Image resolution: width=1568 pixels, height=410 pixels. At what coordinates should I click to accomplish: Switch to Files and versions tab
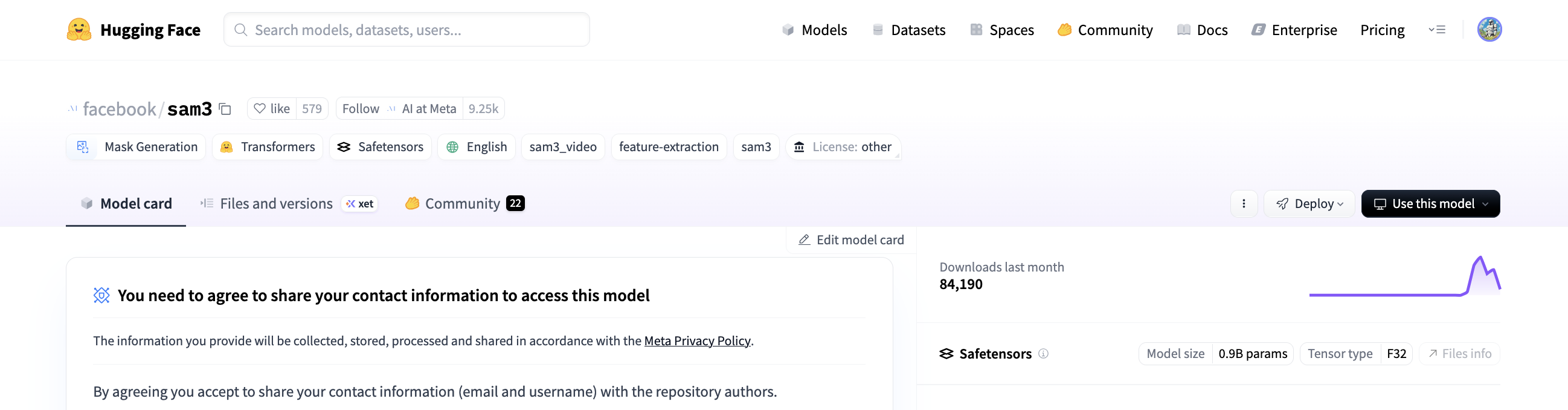[x=289, y=203]
